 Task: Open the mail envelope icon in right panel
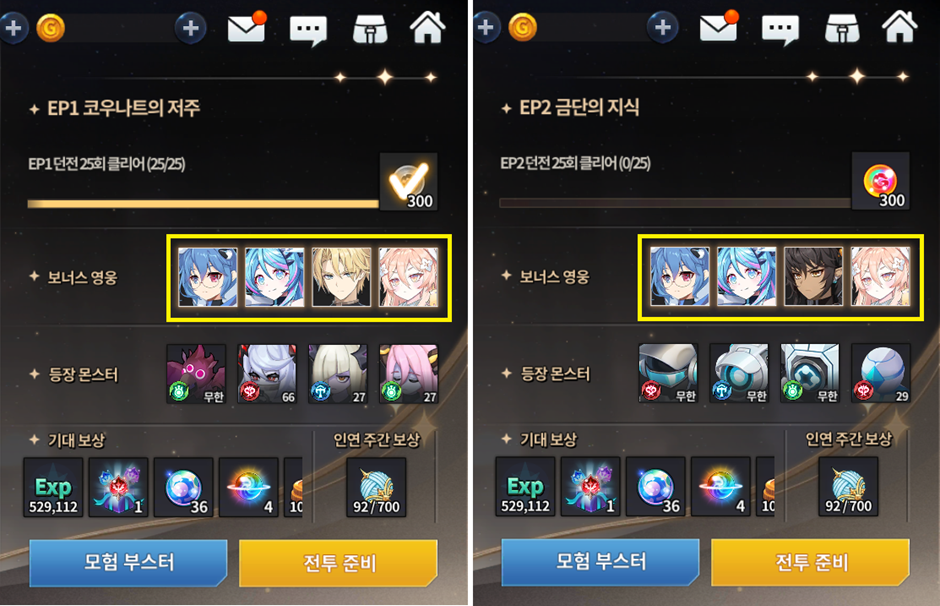719,26
